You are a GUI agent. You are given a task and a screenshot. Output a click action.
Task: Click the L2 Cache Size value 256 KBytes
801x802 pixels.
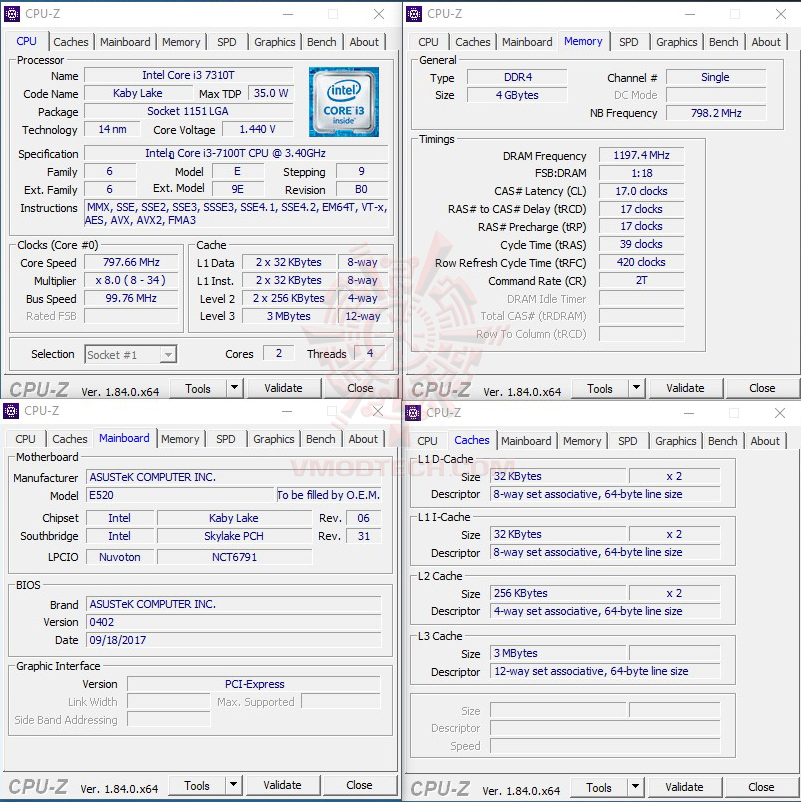[x=558, y=593]
